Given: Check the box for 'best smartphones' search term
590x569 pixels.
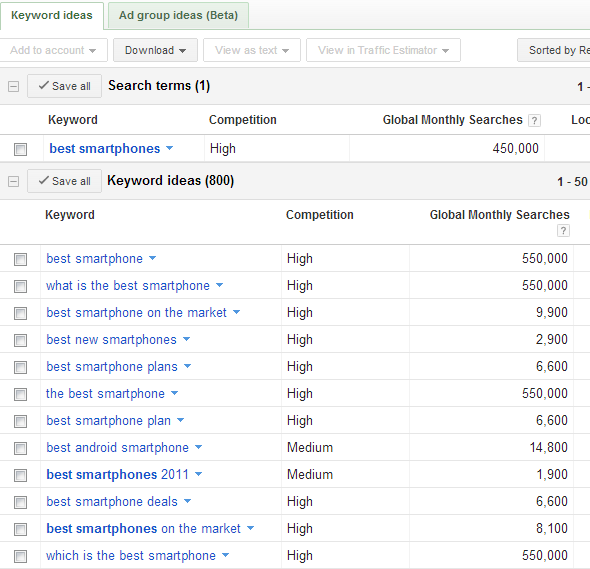Looking at the screenshot, I should [x=20, y=149].
